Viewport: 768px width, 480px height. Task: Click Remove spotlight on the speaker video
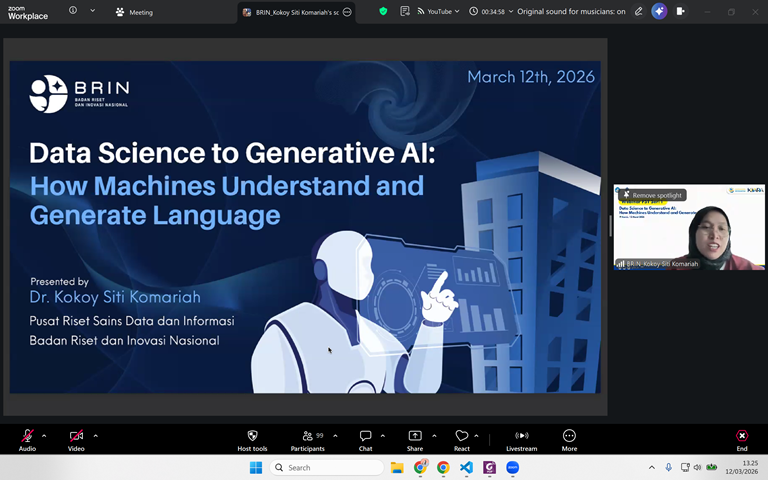(652, 195)
